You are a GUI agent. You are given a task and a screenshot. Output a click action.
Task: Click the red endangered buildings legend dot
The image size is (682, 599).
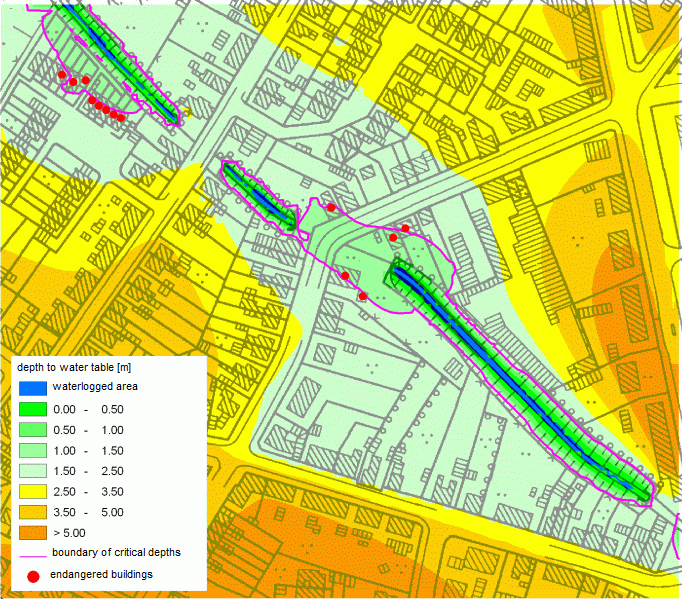click(x=33, y=576)
